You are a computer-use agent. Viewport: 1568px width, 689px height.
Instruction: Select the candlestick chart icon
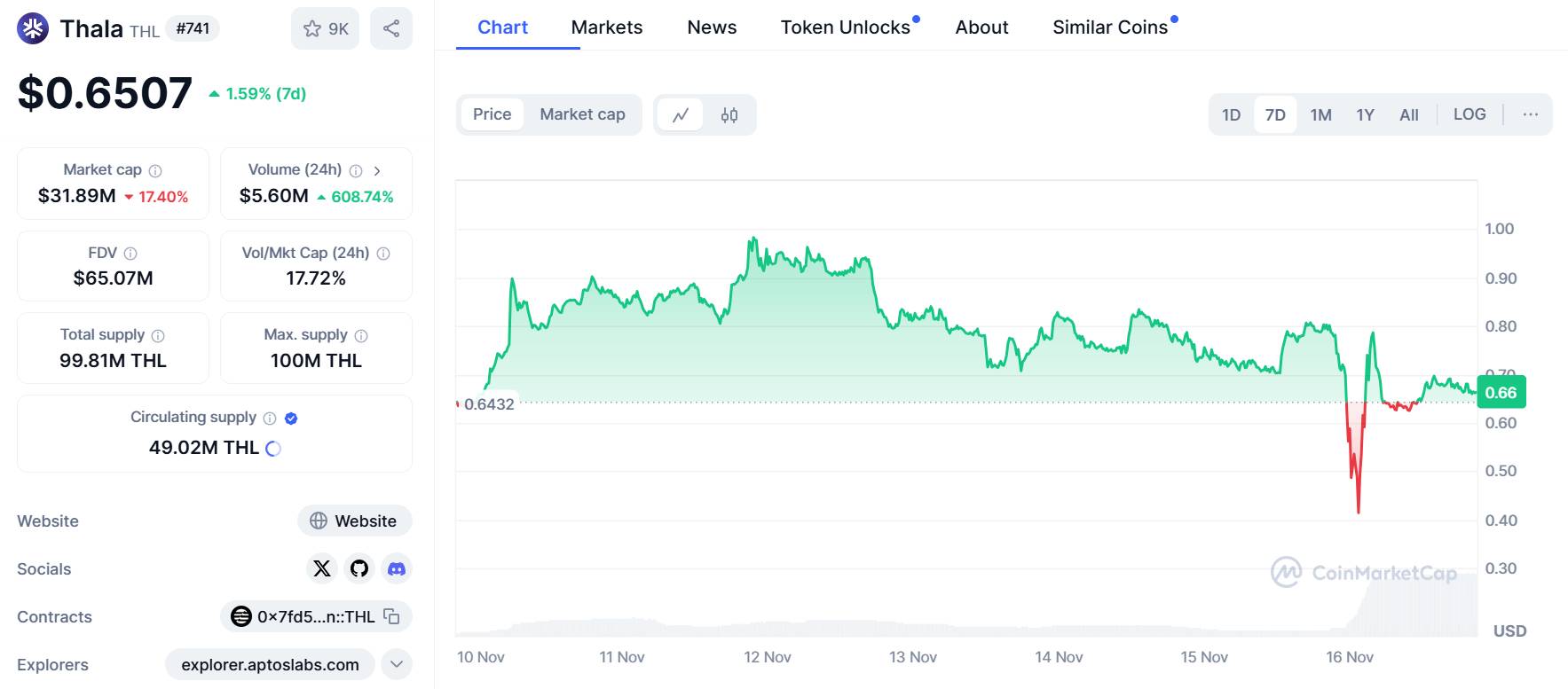tap(729, 115)
